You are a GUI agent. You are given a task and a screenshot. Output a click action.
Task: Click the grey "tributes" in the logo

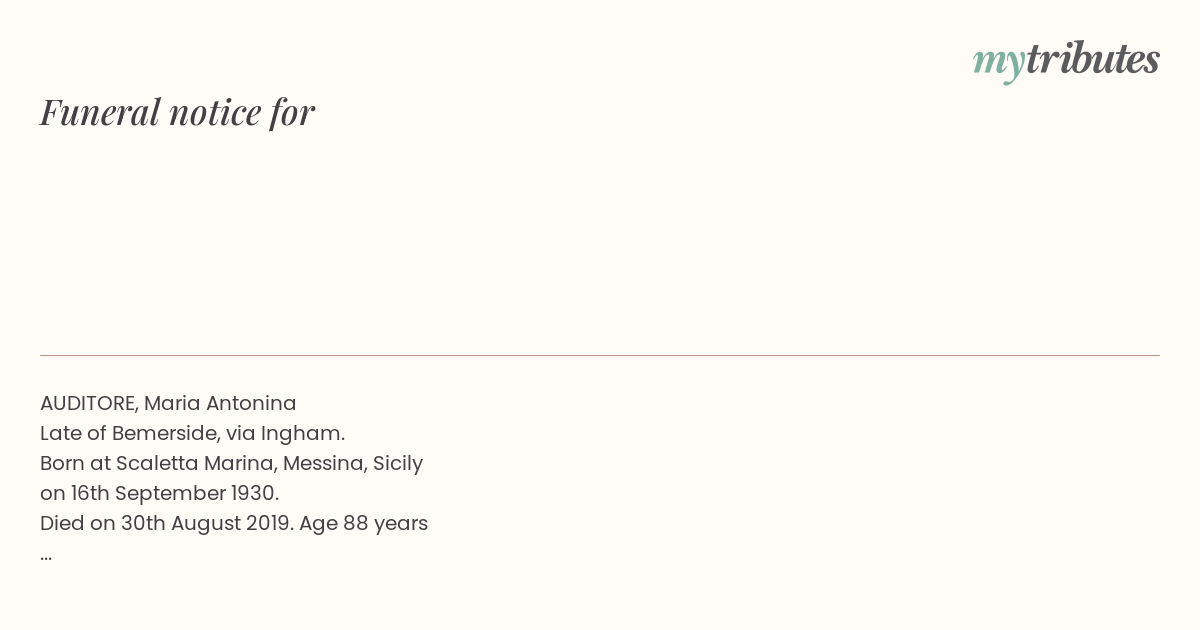[1092, 59]
